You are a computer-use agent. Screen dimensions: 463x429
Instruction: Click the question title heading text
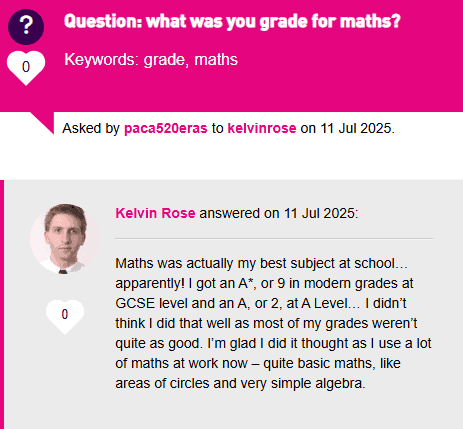(x=232, y=22)
